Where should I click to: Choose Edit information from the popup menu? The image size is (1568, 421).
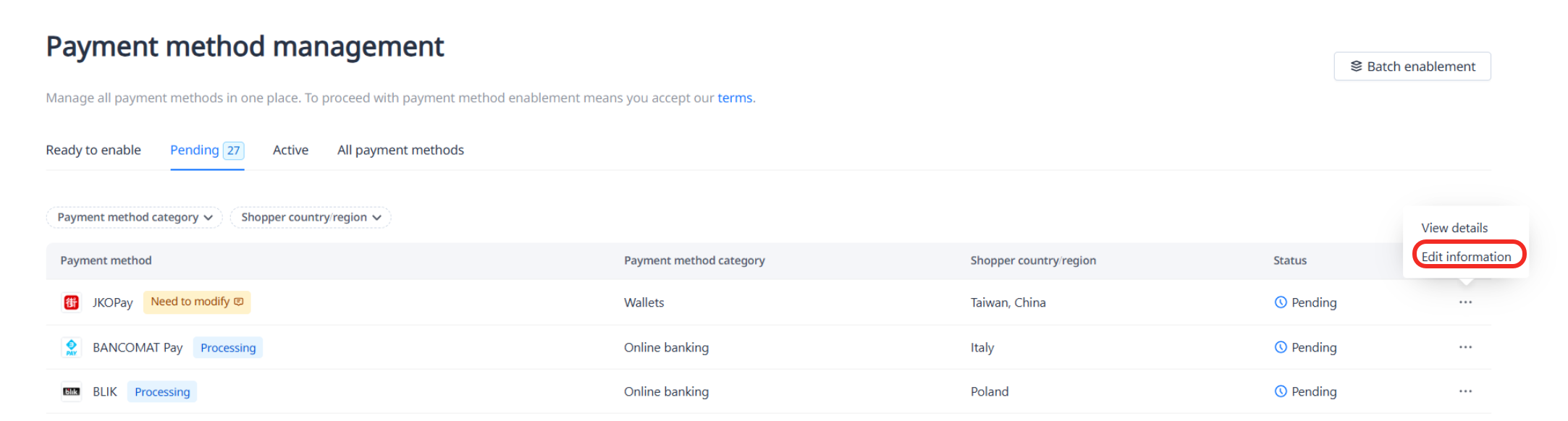tap(1466, 257)
